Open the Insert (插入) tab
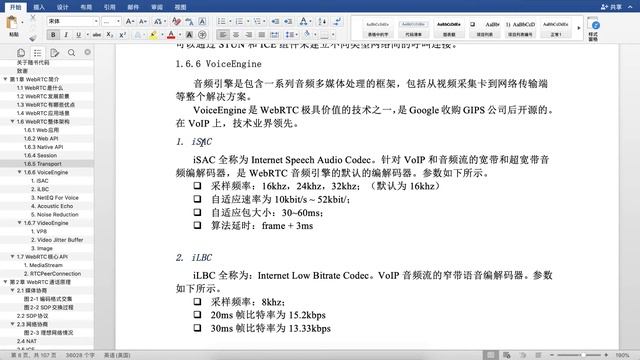The width and height of the screenshot is (640, 360). (39, 7)
